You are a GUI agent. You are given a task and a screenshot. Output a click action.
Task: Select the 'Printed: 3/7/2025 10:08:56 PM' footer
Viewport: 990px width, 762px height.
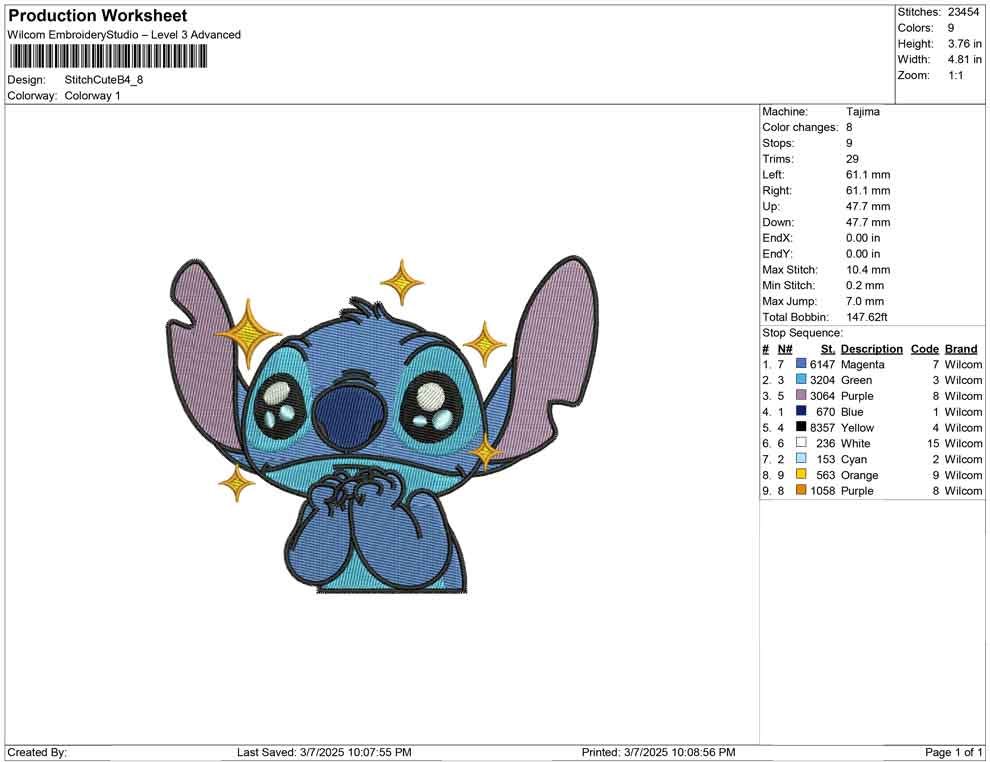point(658,752)
